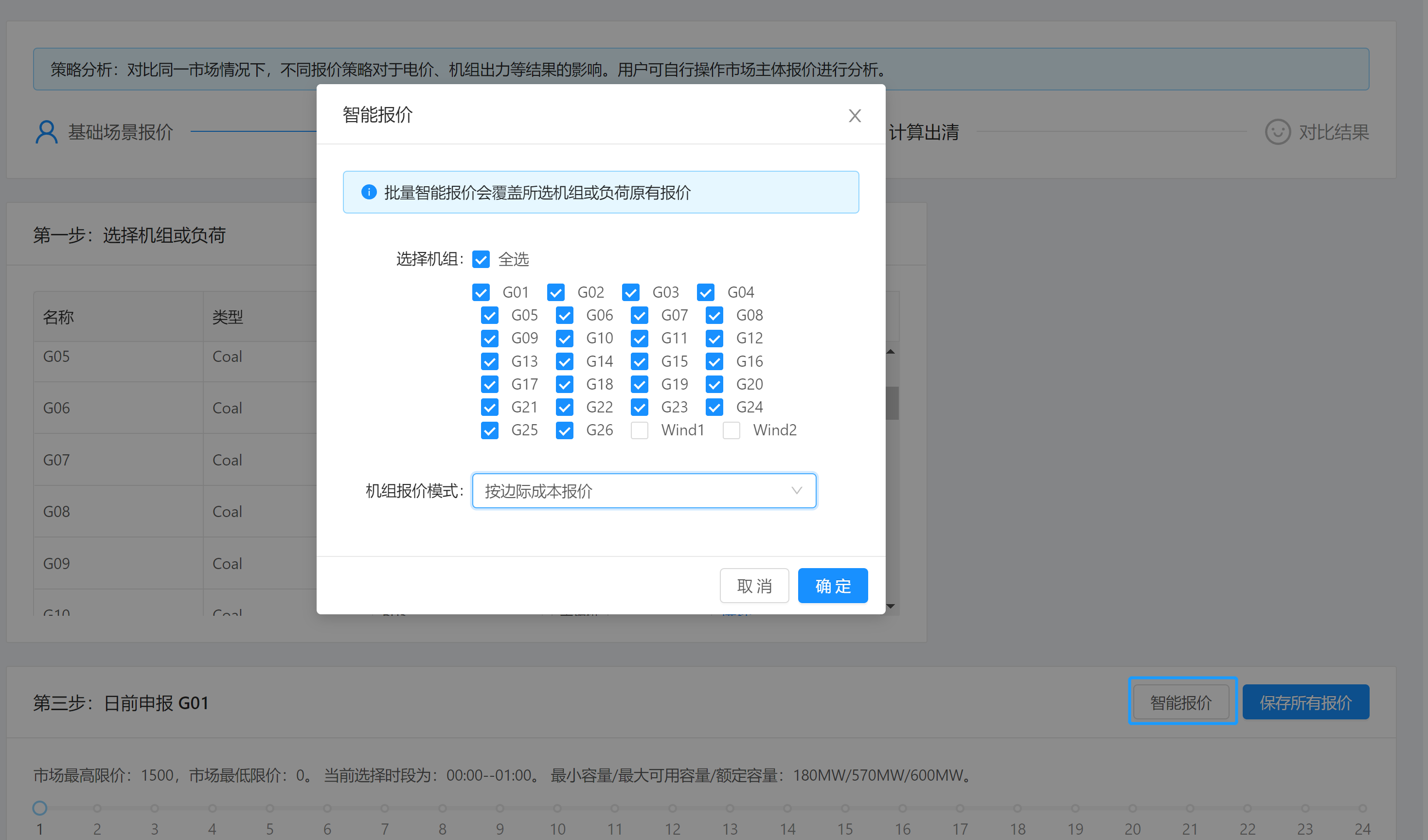Click the table scrollbar down arrow
The width and height of the screenshot is (1428, 840).
891,607
